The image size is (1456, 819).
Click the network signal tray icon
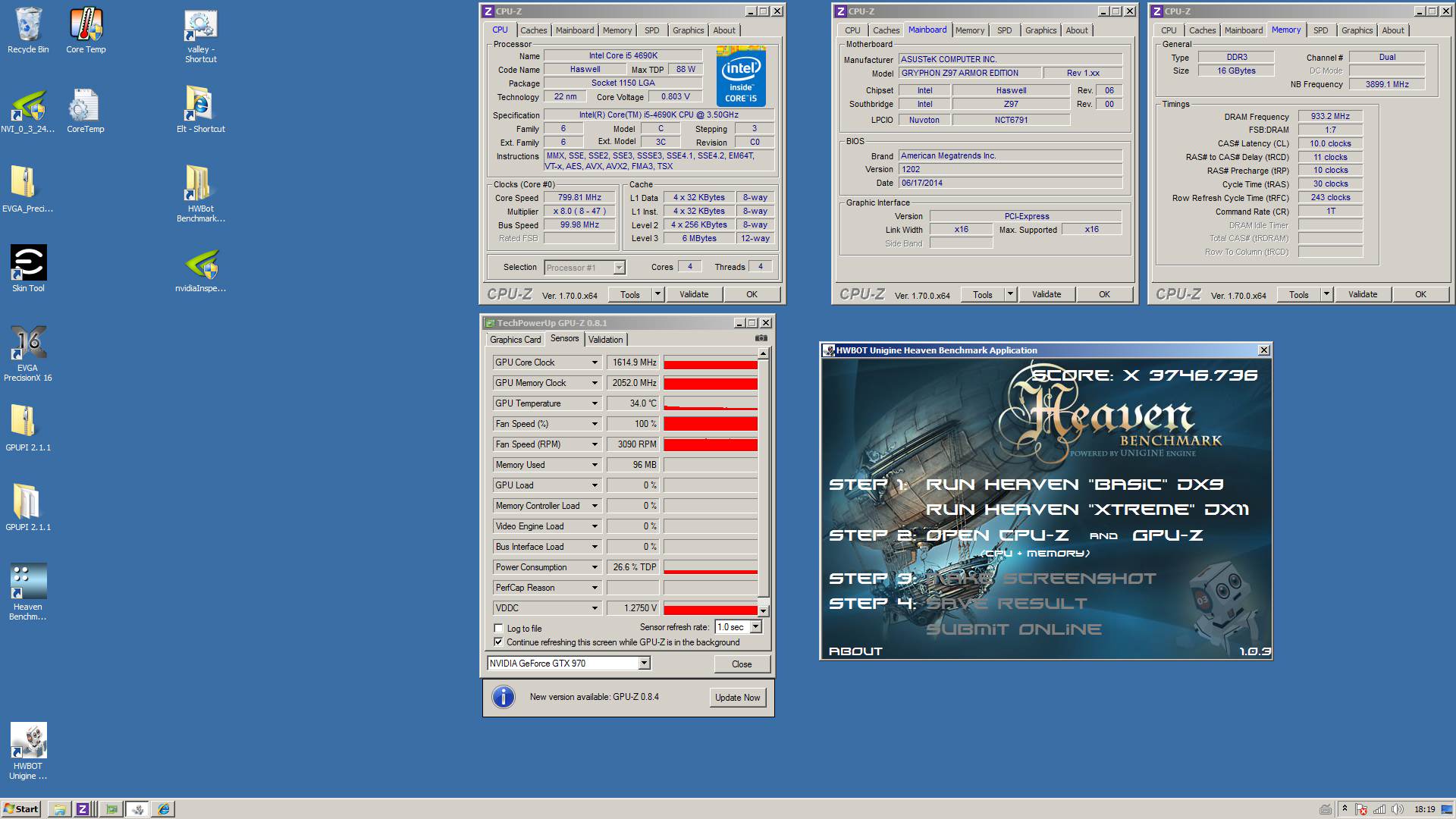pos(1379,809)
